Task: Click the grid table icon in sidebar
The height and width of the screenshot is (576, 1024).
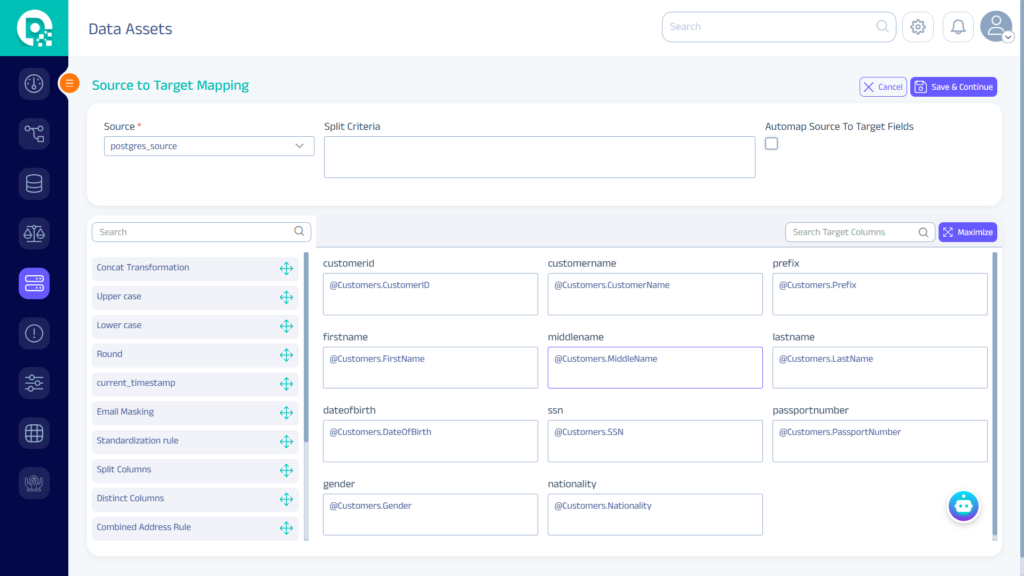Action: (34, 433)
